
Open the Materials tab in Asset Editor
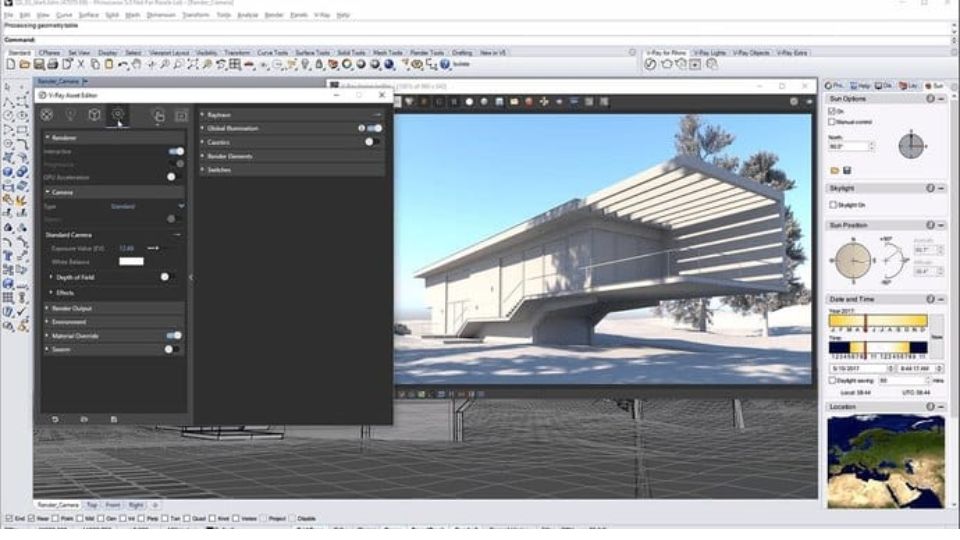pos(47,114)
